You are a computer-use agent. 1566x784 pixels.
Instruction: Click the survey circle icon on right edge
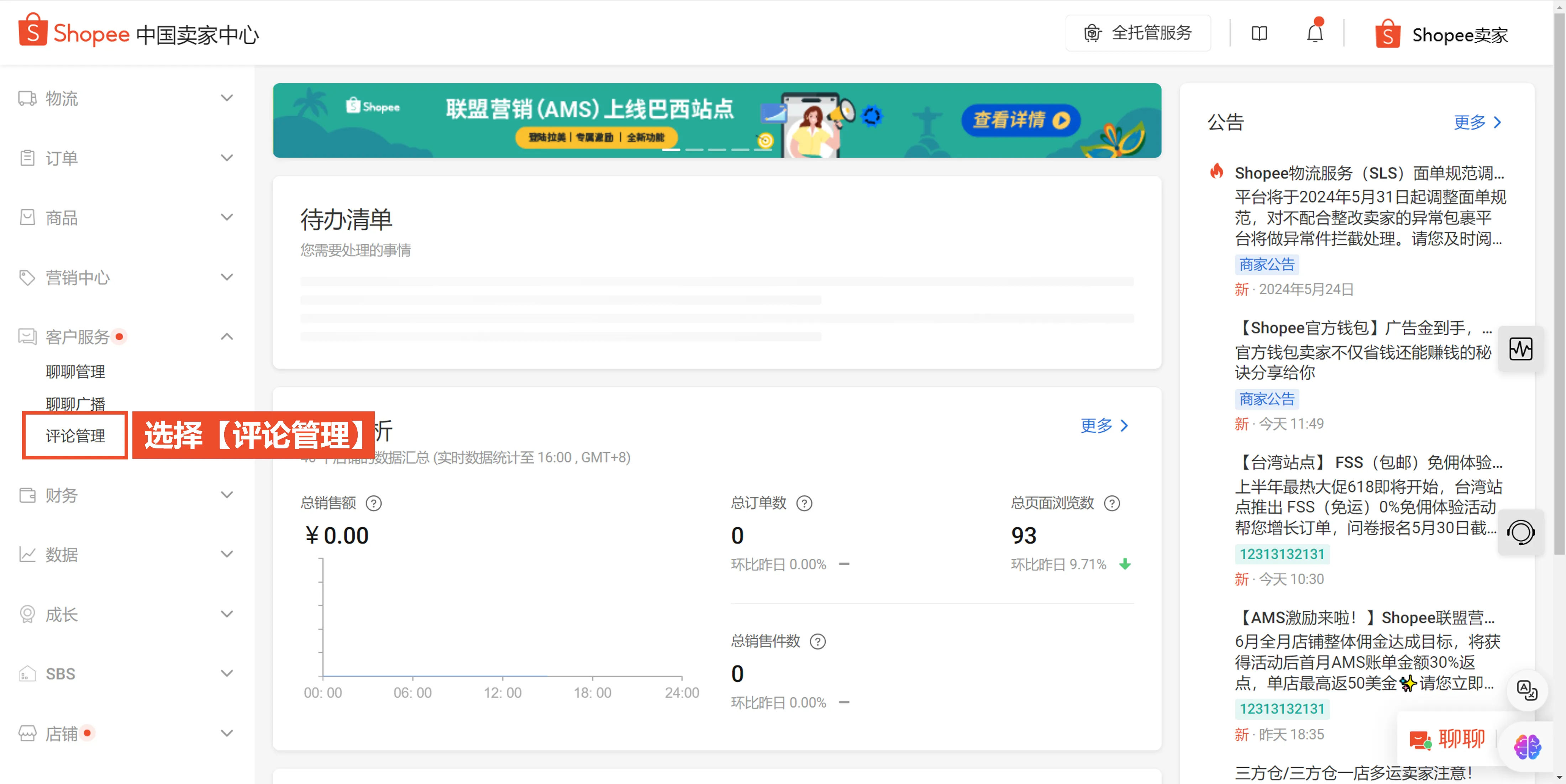(1521, 532)
